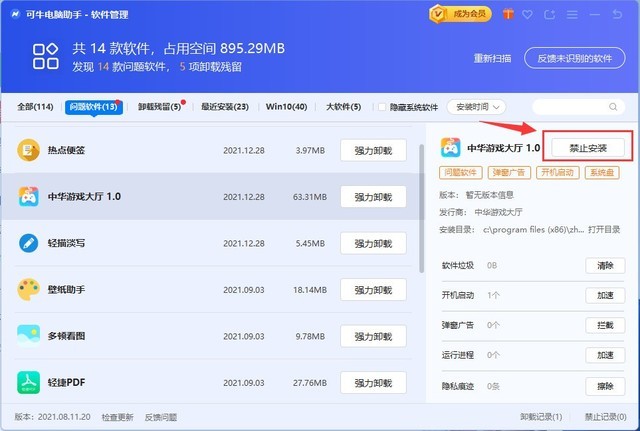This screenshot has height=431, width=640.
Task: Click the 反馈问题 link
Action: [161, 417]
